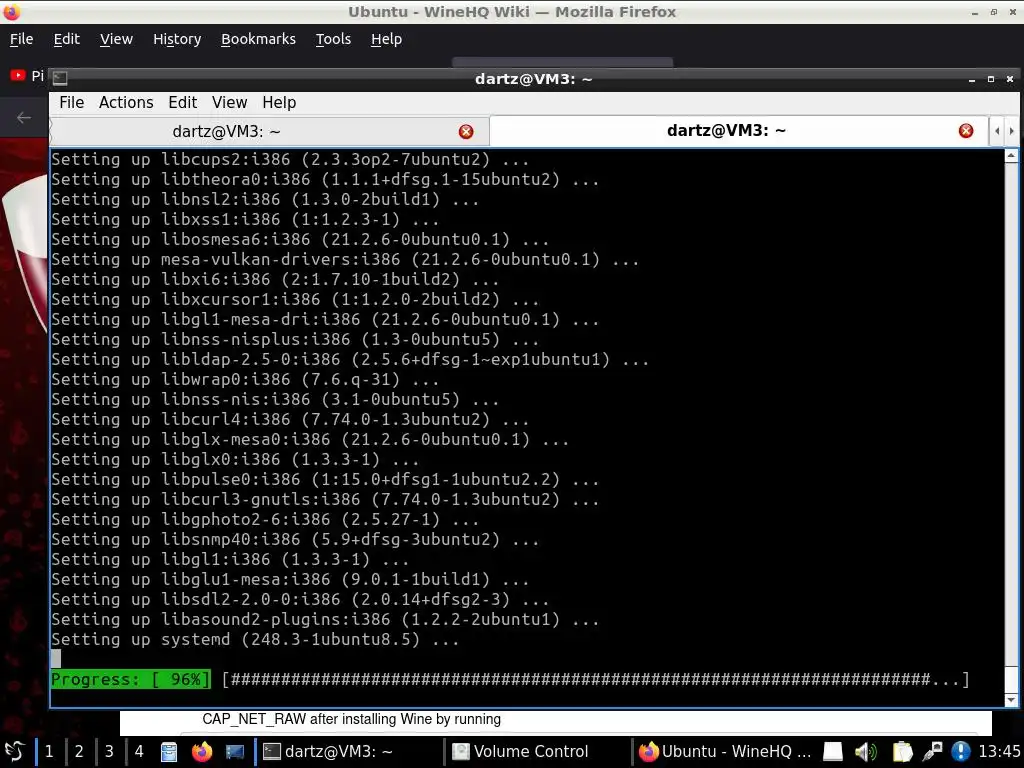Screen dimensions: 1024x768
Task: Open the clipboard manager tray icon
Action: [902, 752]
